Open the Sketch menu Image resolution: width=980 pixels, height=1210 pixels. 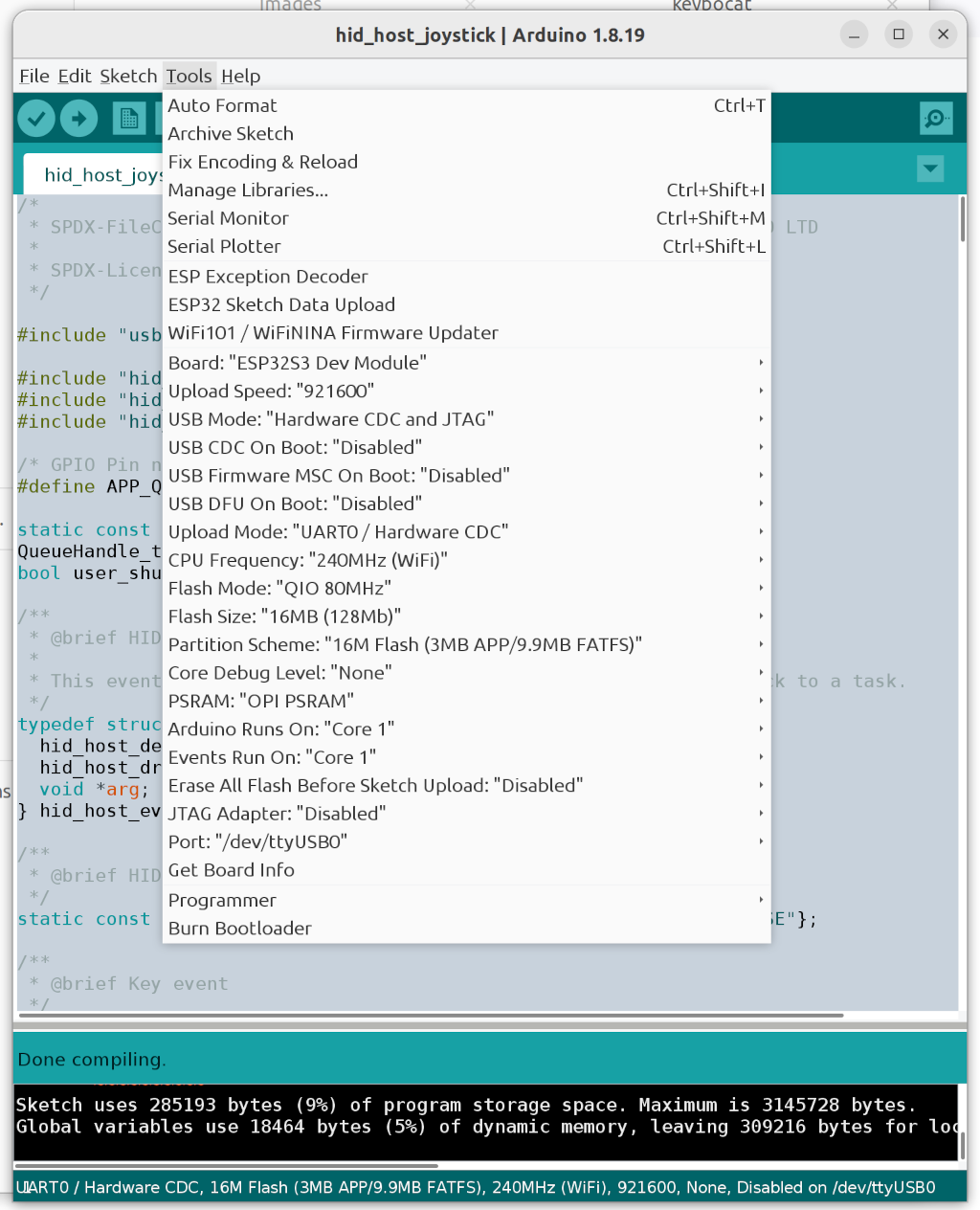pyautogui.click(x=128, y=76)
